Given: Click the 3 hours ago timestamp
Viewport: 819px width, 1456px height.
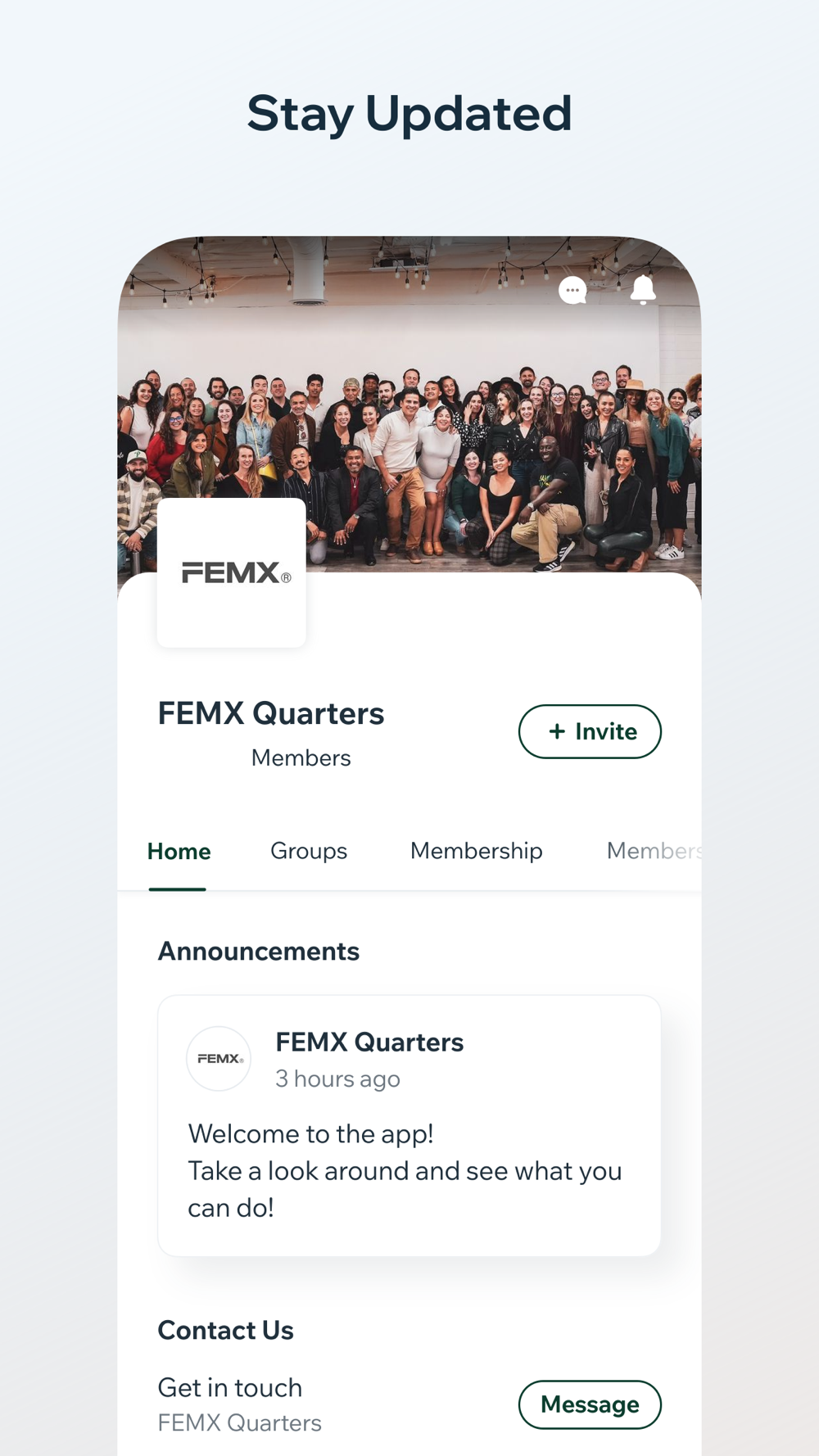Looking at the screenshot, I should pyautogui.click(x=337, y=1078).
